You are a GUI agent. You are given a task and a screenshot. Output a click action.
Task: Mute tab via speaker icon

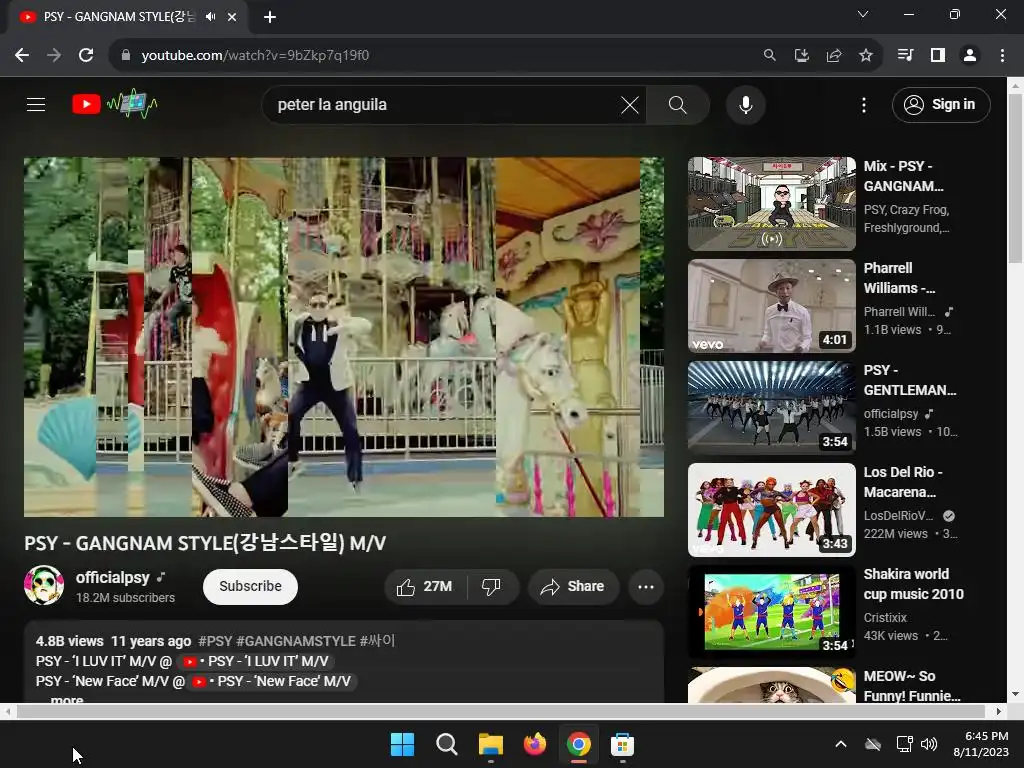(210, 17)
